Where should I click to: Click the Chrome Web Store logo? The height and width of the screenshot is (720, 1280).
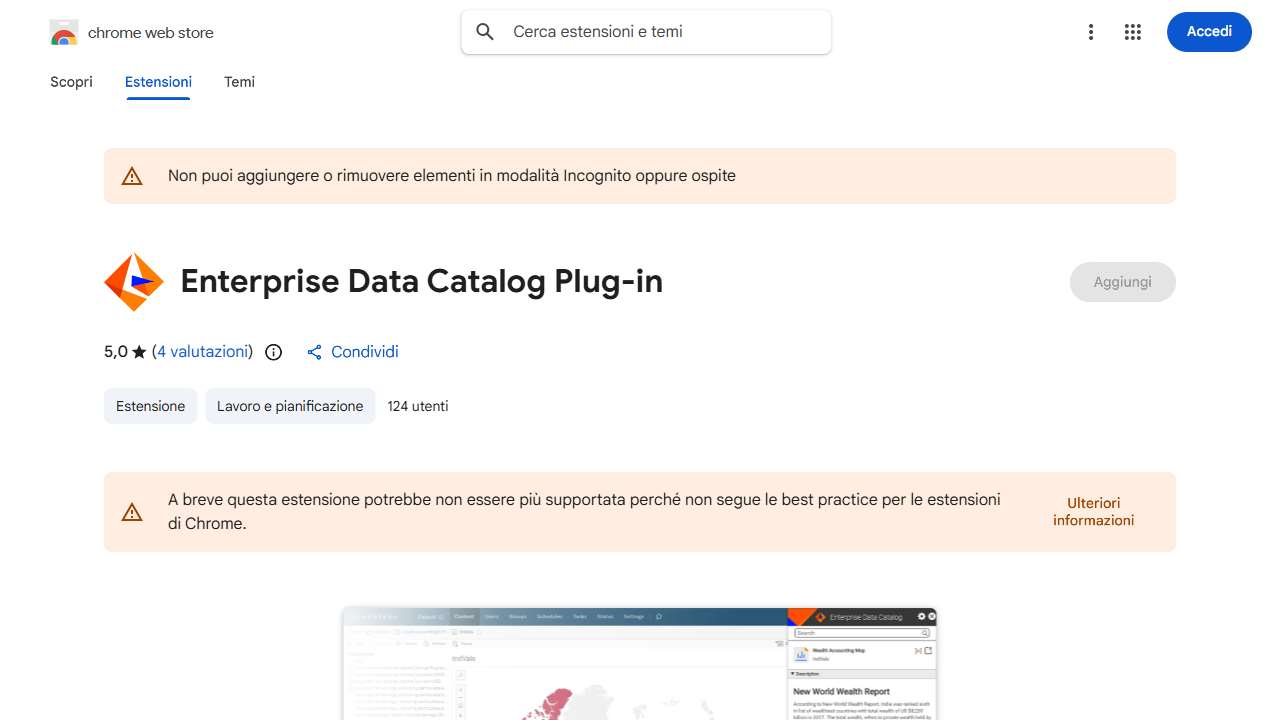(63, 31)
